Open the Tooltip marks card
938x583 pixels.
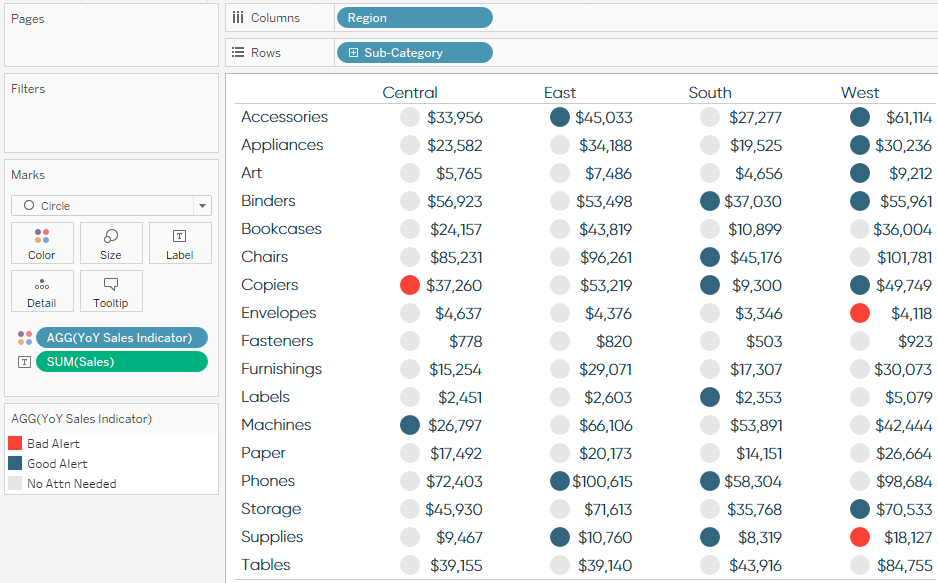[x=111, y=291]
